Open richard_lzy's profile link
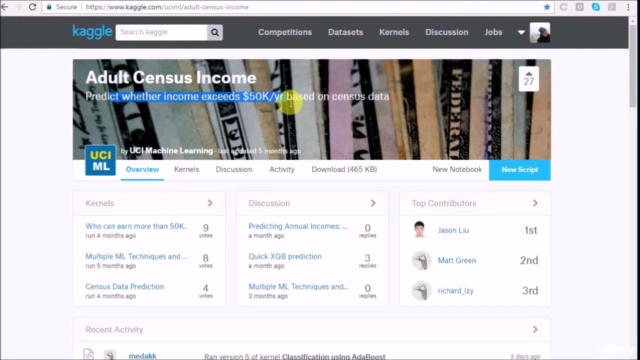This screenshot has width=640, height=360. point(456,291)
